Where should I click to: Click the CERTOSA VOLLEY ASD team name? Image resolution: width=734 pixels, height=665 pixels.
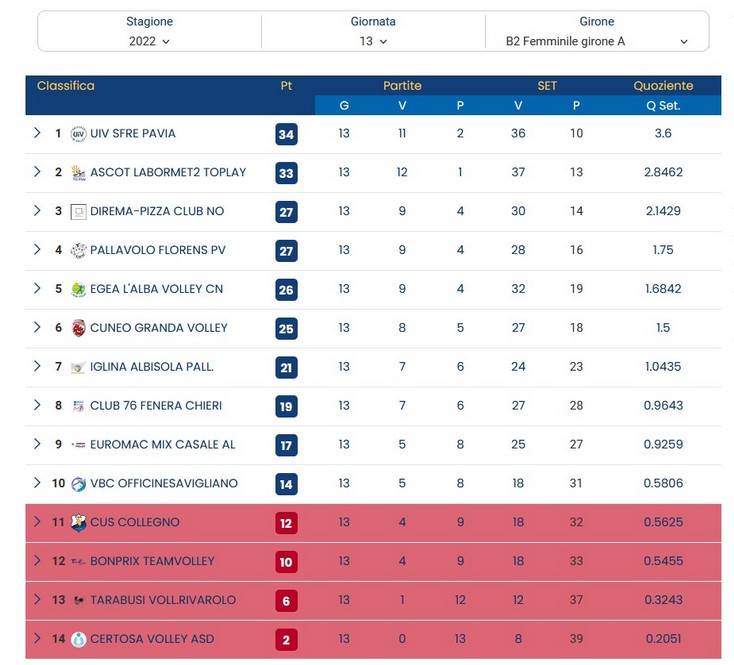pyautogui.click(x=152, y=639)
